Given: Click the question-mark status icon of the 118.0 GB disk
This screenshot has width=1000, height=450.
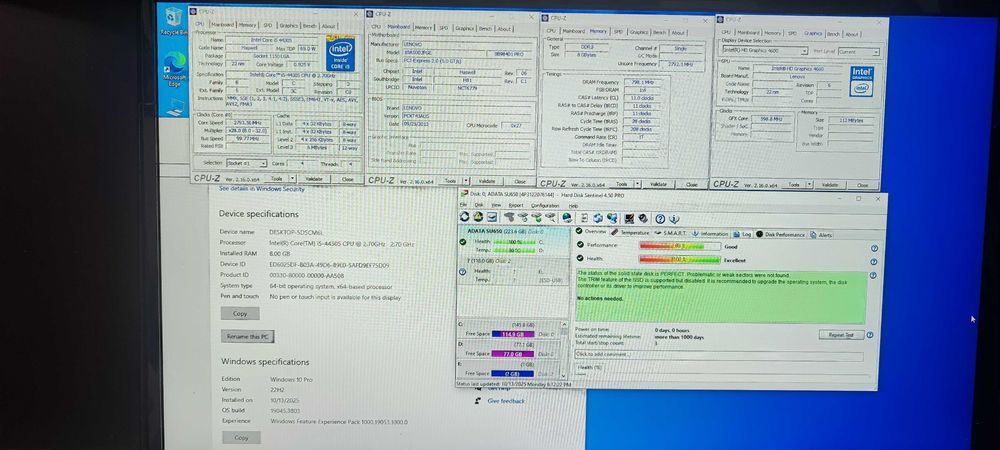Looking at the screenshot, I should click(462, 271).
